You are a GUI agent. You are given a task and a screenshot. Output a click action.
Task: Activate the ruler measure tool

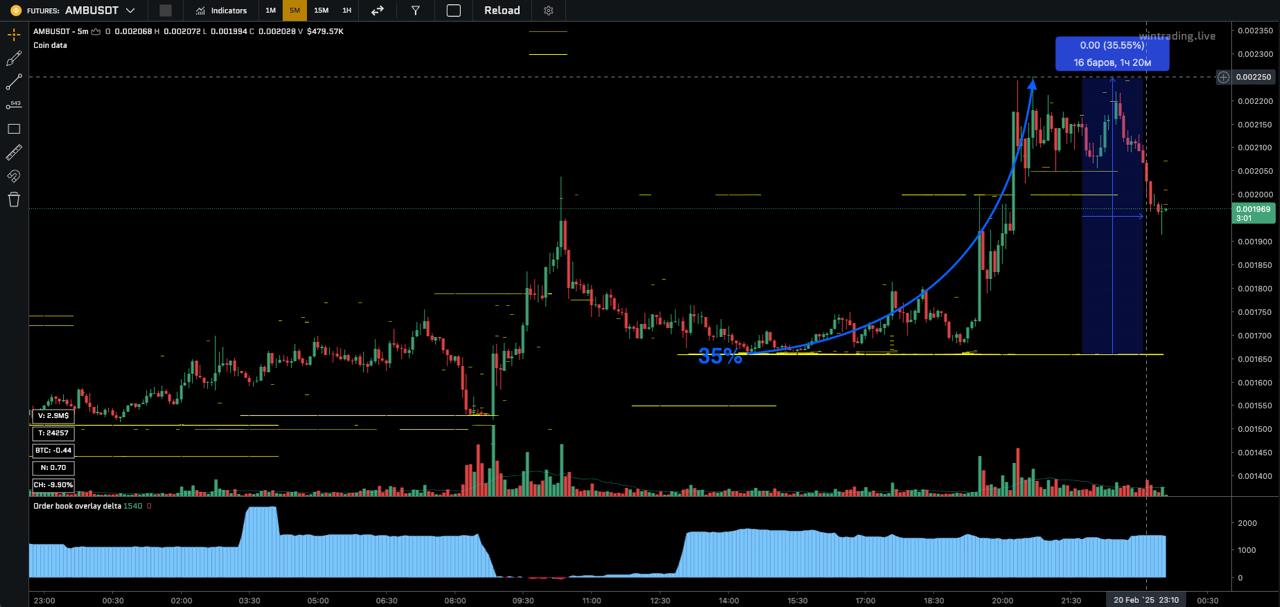tap(14, 152)
